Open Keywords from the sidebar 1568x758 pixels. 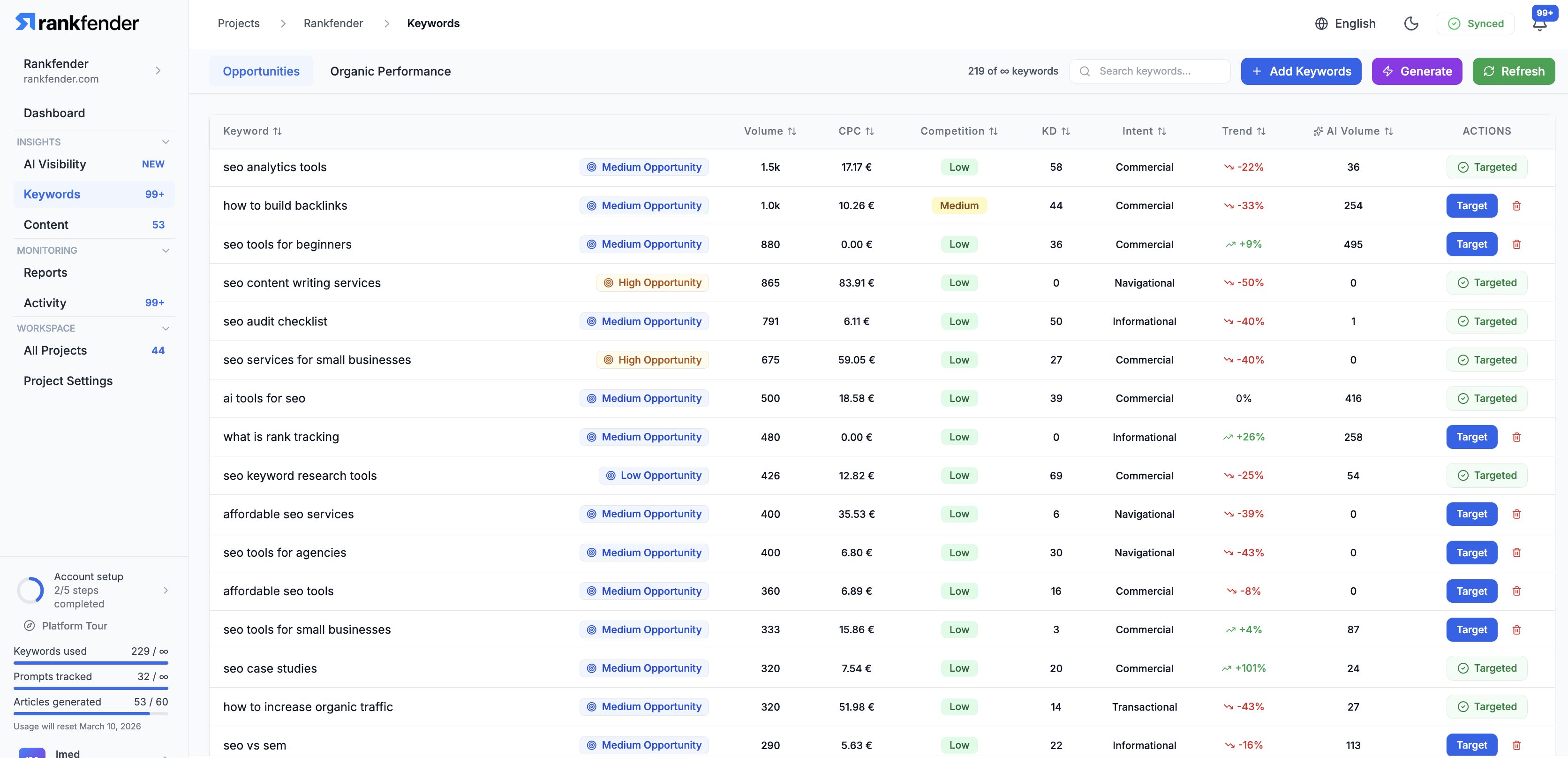pyautogui.click(x=52, y=194)
